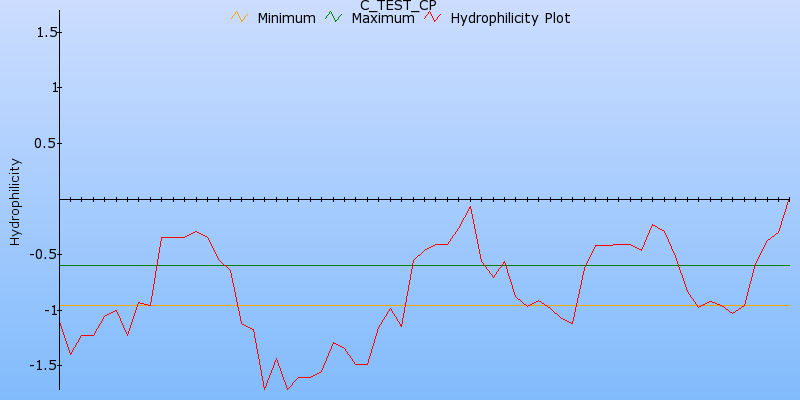Select the Hydrophilicity Plot legend text

[510, 18]
